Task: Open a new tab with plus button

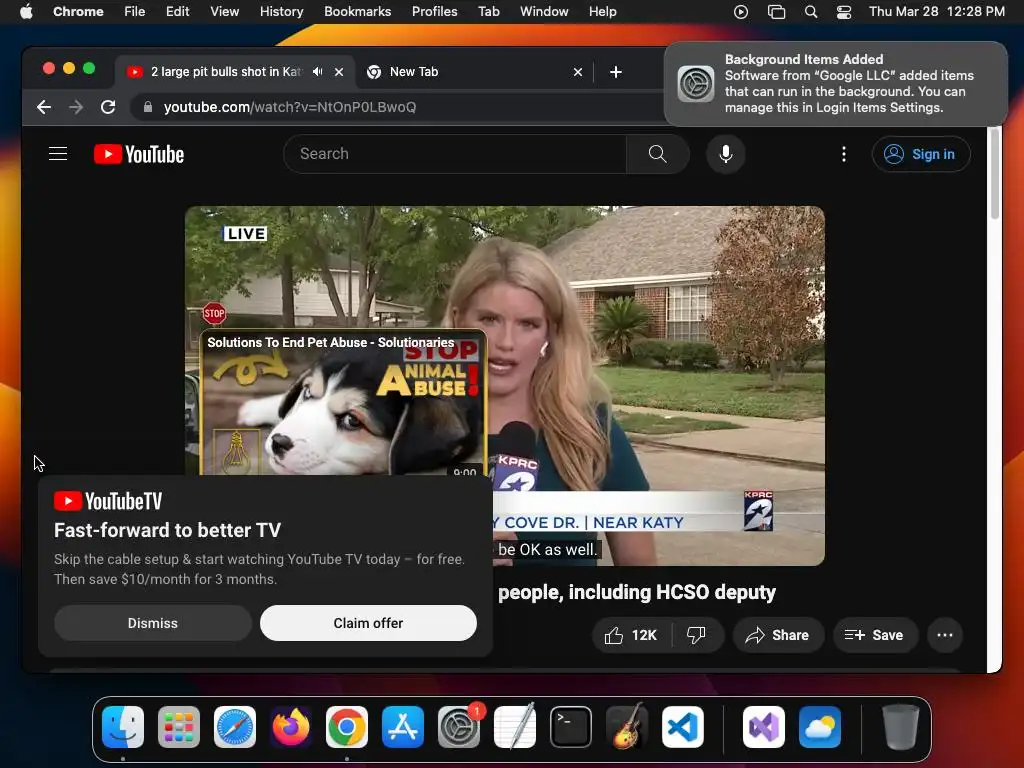Action: click(x=616, y=72)
